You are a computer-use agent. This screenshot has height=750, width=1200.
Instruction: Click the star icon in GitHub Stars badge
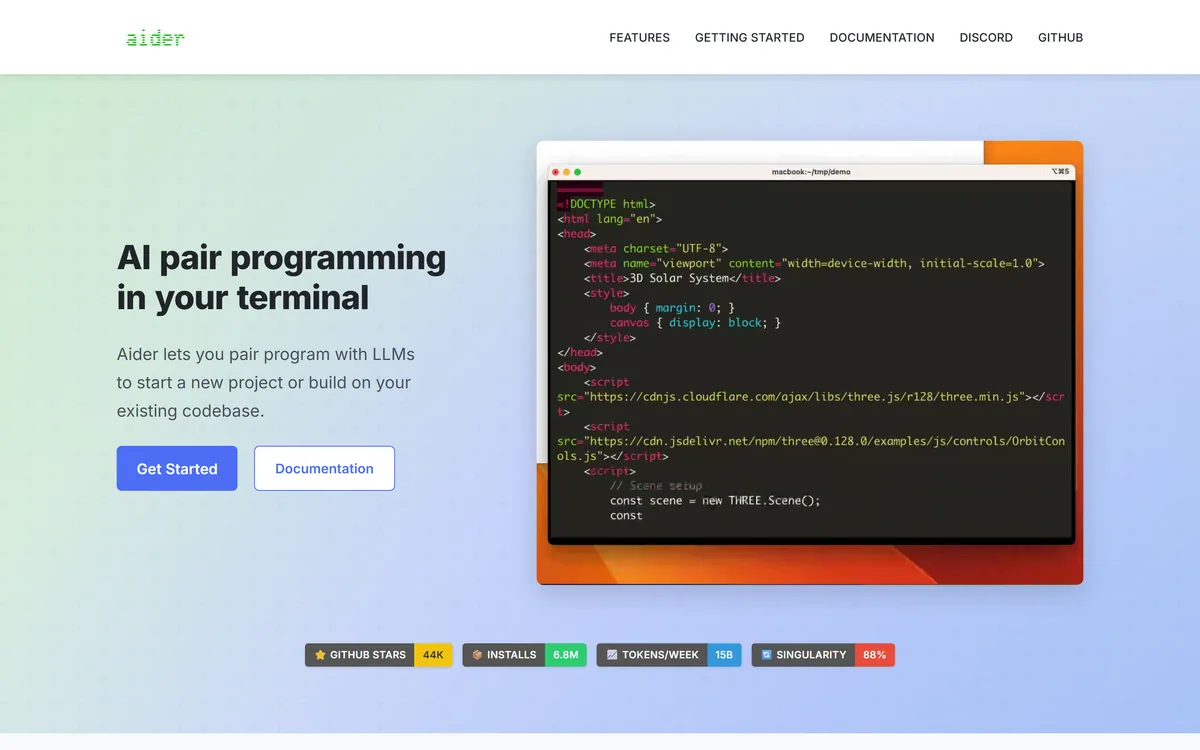(320, 655)
